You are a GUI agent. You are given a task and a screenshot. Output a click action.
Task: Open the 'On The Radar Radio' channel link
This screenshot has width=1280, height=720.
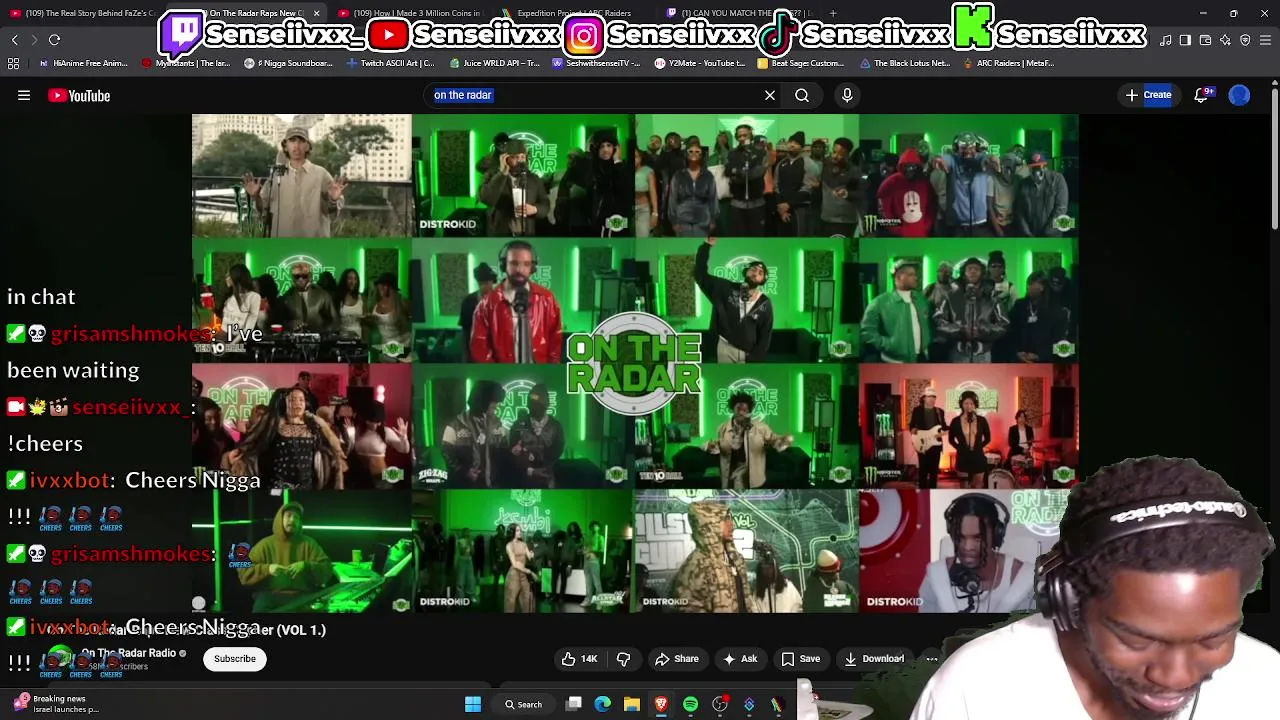tap(128, 653)
